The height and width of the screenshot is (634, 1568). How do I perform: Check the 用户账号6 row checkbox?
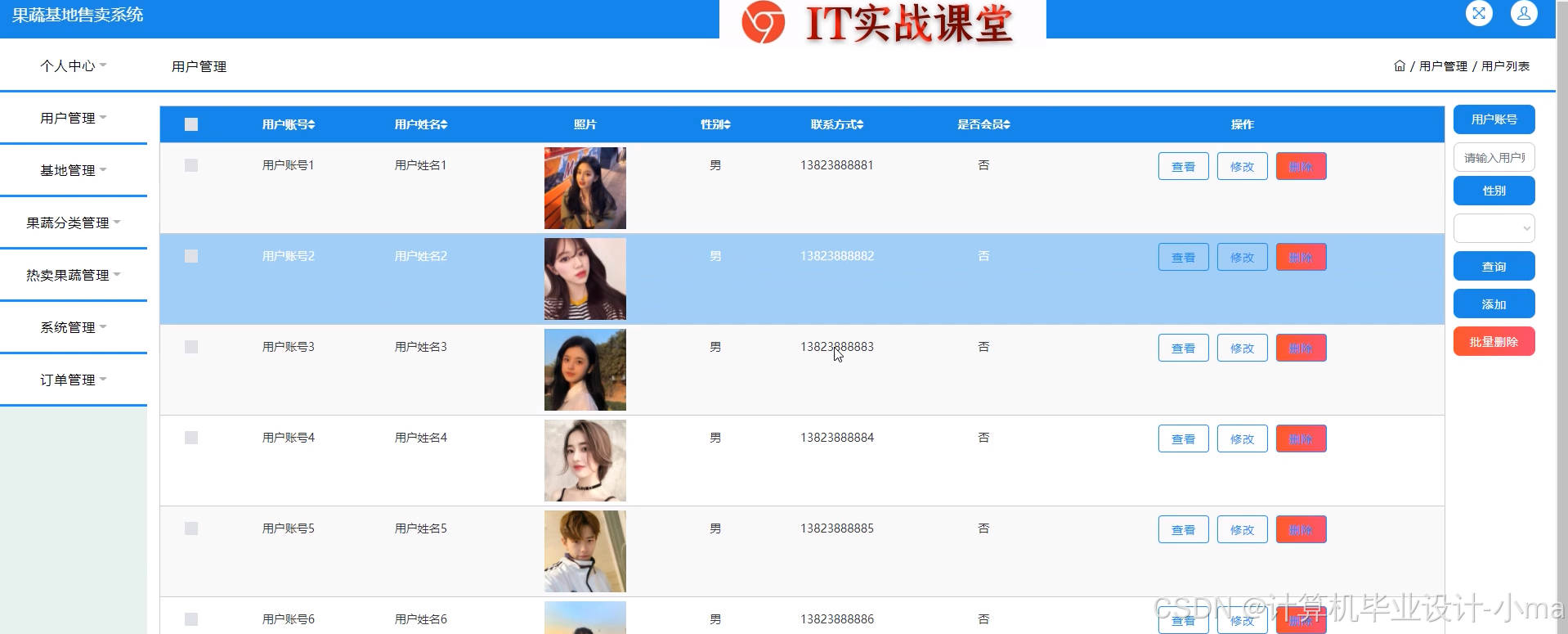coord(191,619)
